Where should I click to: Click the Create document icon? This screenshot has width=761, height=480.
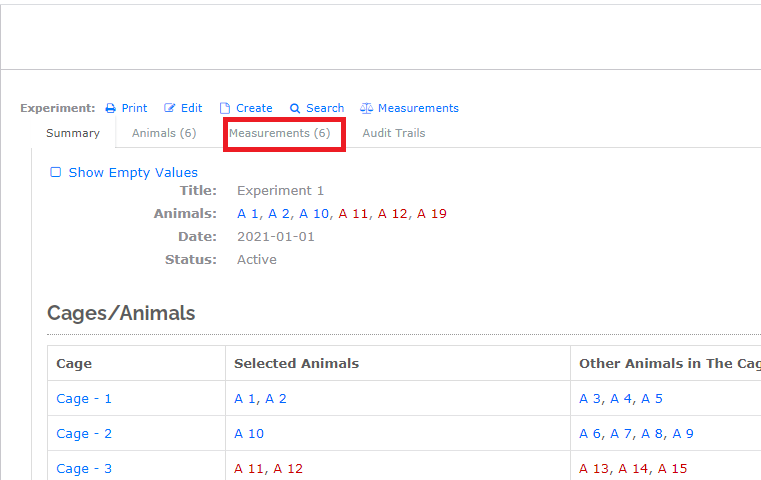225,108
